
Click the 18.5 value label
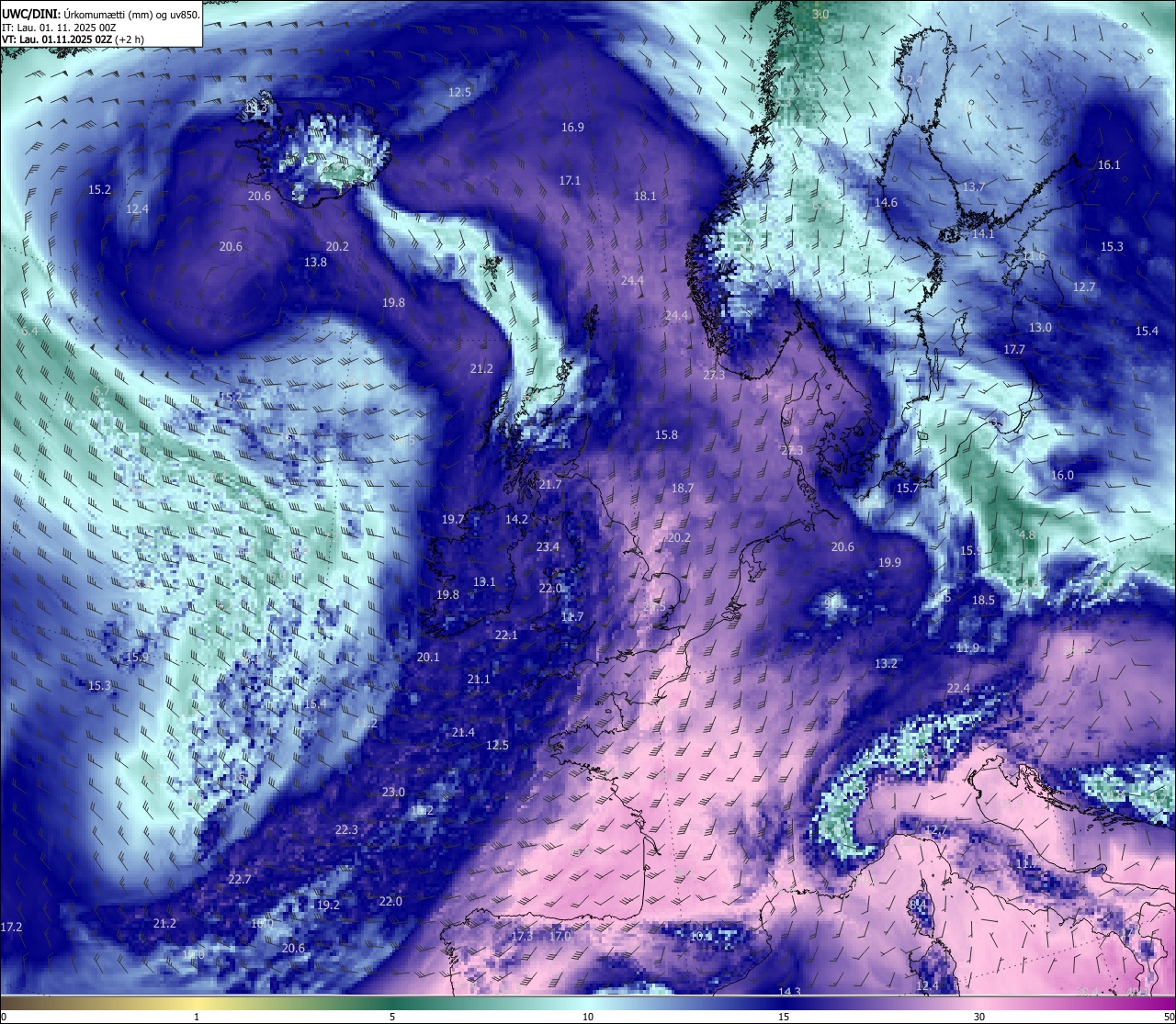[x=983, y=600]
